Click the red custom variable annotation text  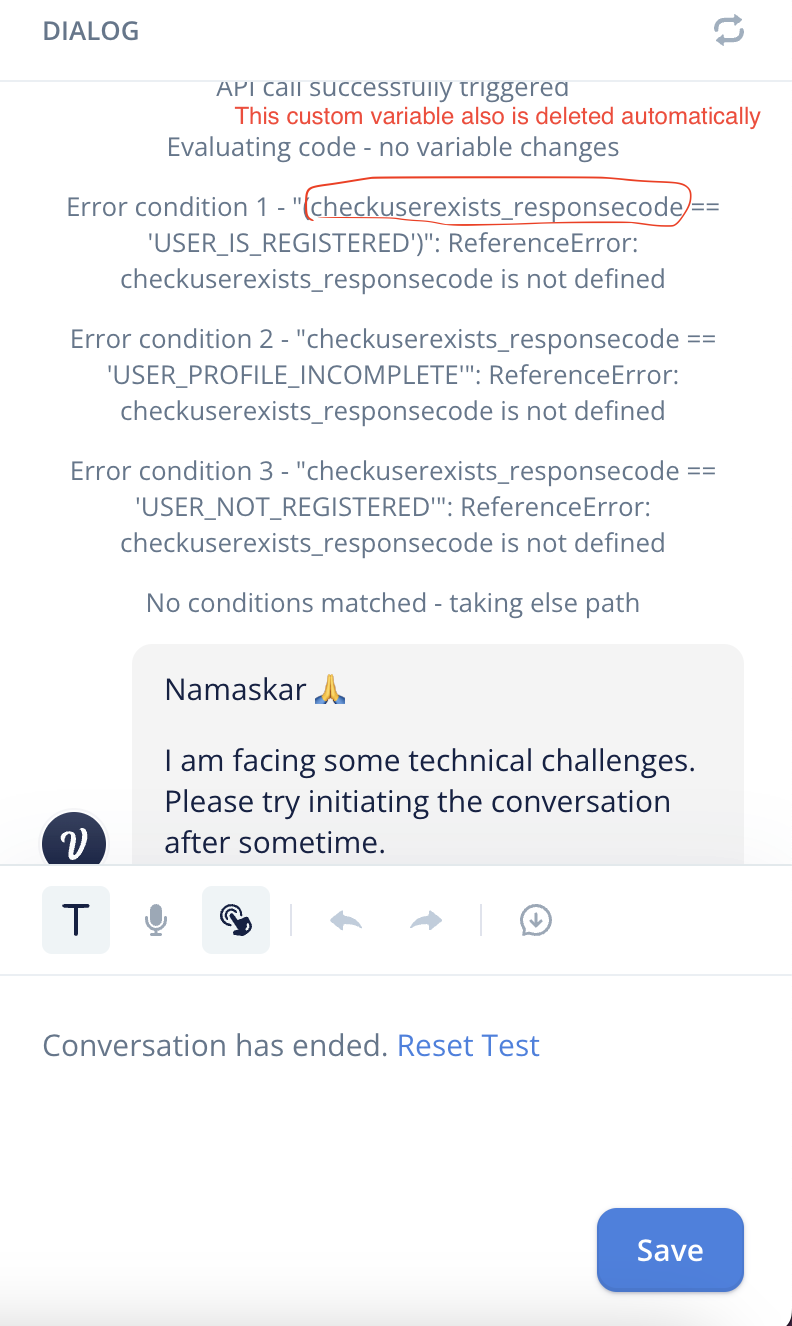[498, 116]
